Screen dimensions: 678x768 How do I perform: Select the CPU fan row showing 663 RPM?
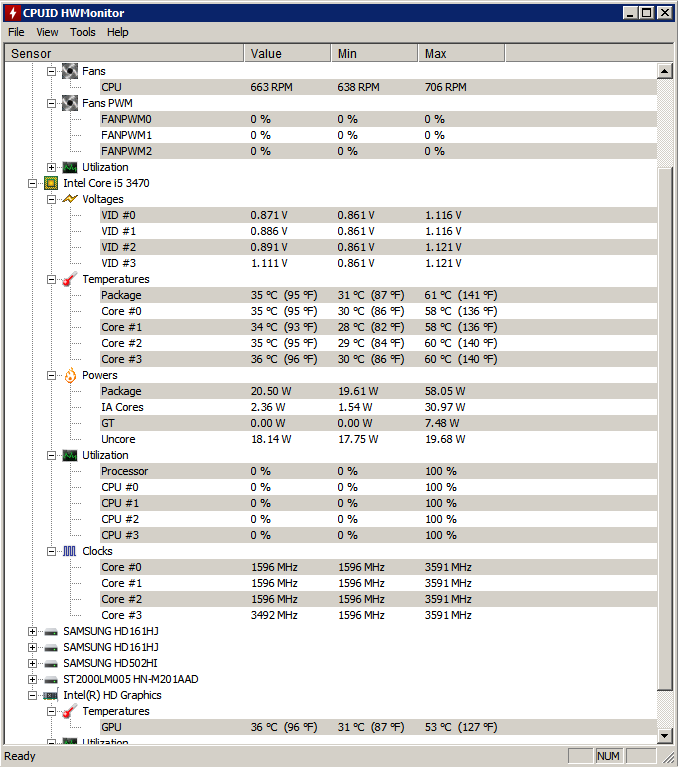pyautogui.click(x=378, y=87)
